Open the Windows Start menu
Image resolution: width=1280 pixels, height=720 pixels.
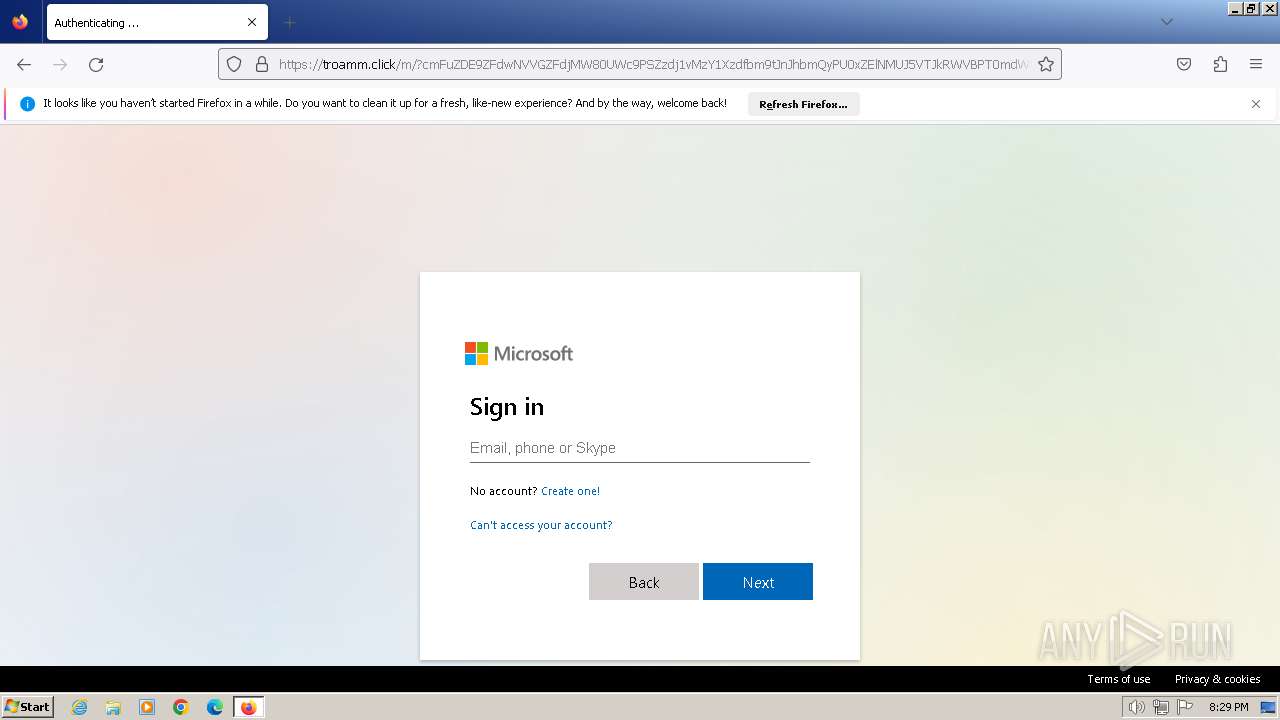click(28, 707)
